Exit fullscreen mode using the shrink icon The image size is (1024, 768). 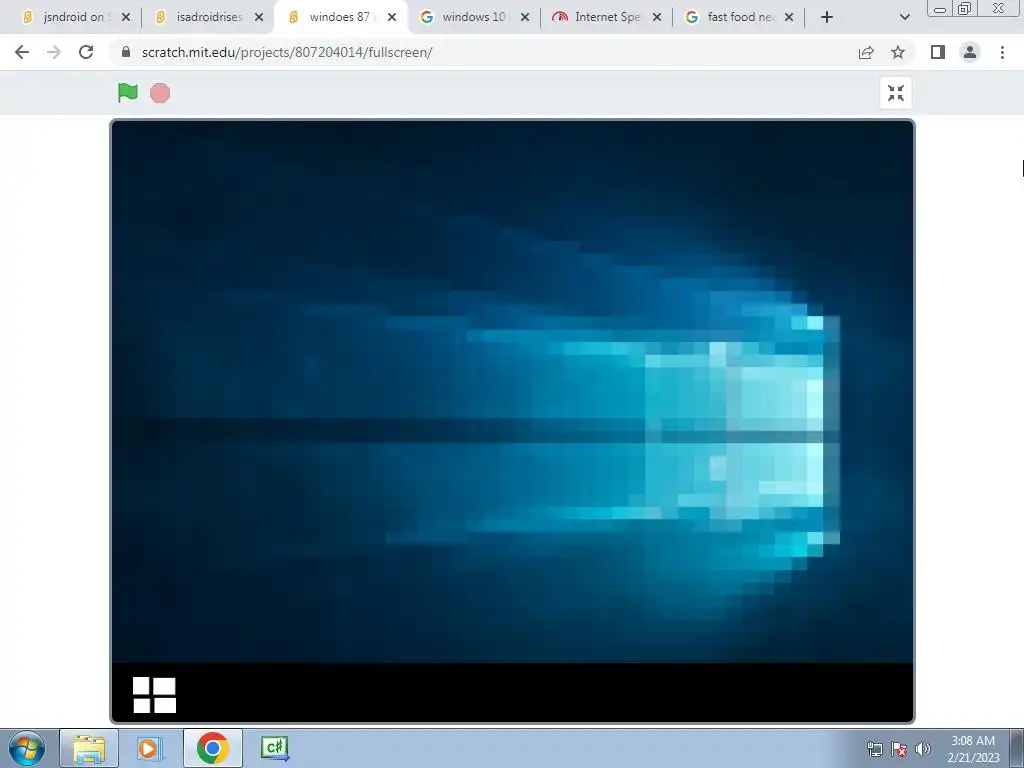coord(896,93)
